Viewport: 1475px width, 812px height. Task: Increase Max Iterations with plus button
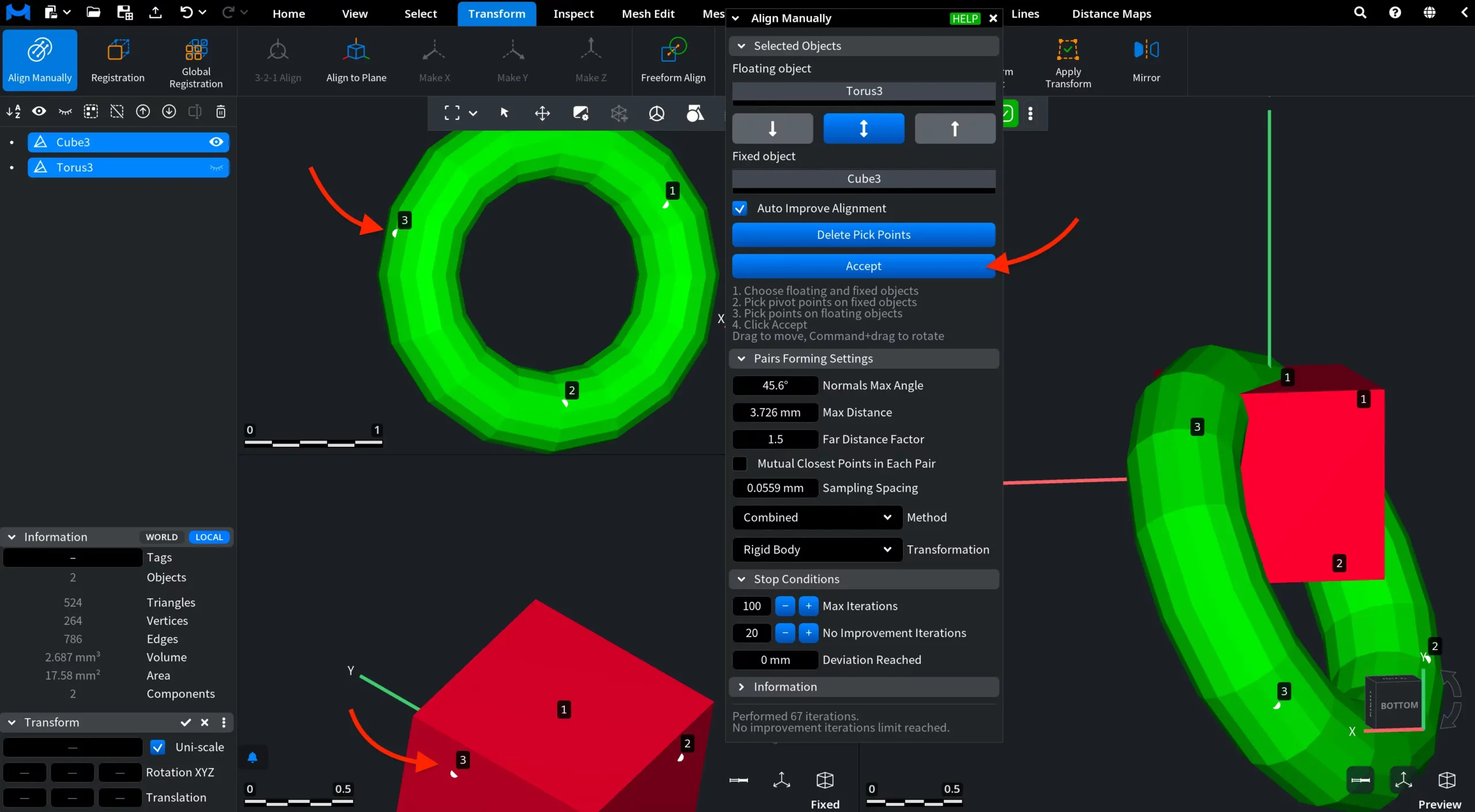click(x=808, y=606)
